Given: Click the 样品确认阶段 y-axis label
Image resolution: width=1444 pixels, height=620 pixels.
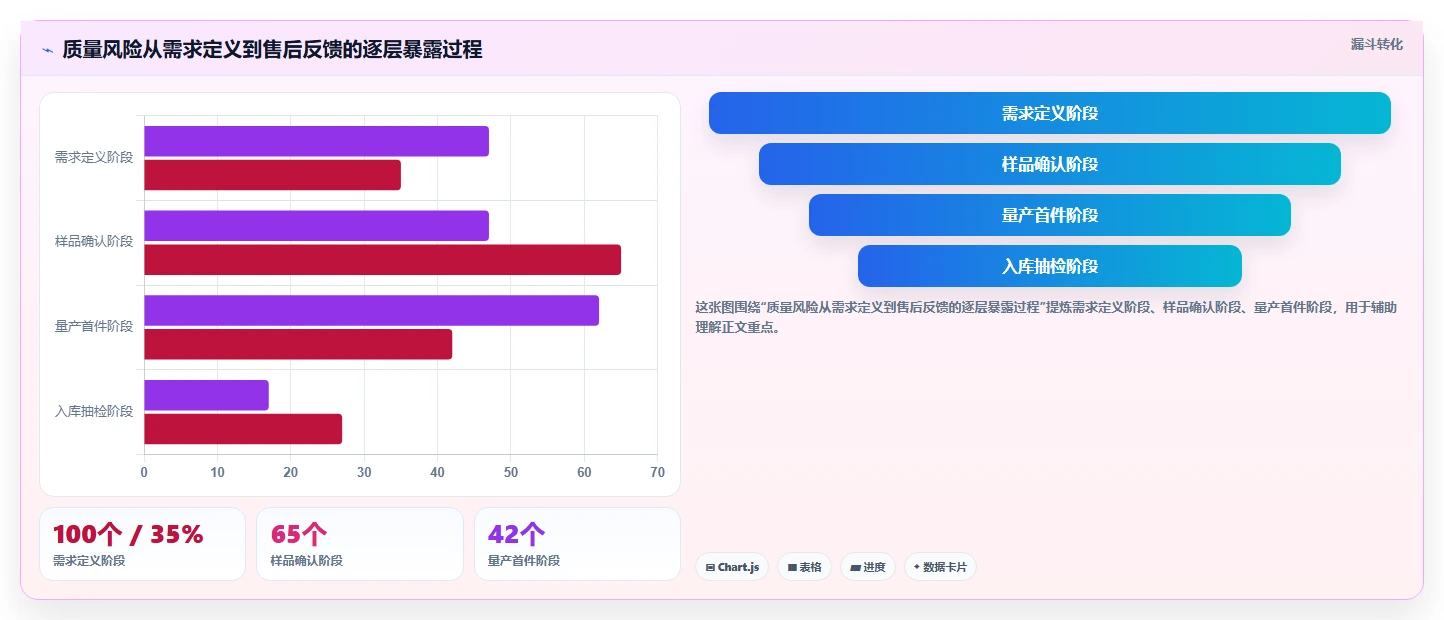Looking at the screenshot, I should pos(94,242).
